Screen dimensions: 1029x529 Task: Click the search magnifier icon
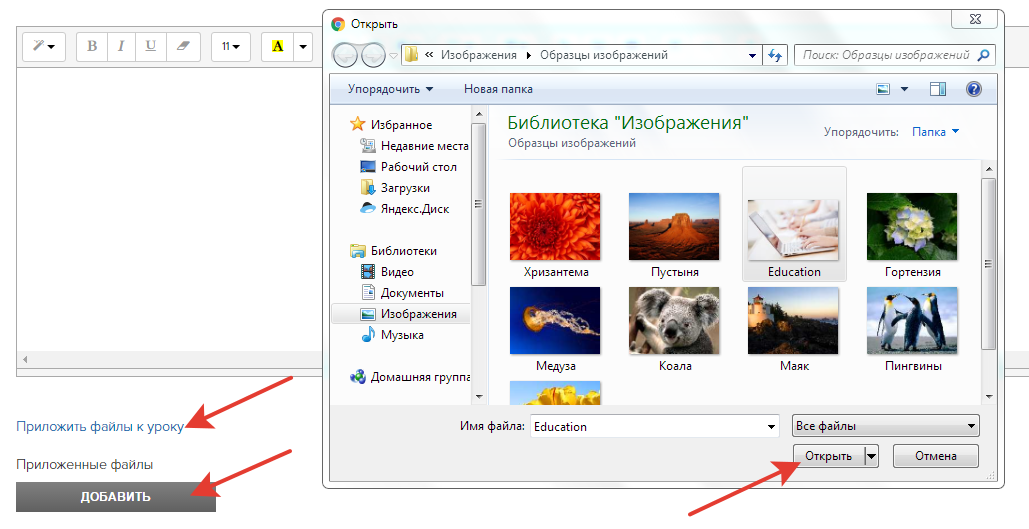[984, 55]
